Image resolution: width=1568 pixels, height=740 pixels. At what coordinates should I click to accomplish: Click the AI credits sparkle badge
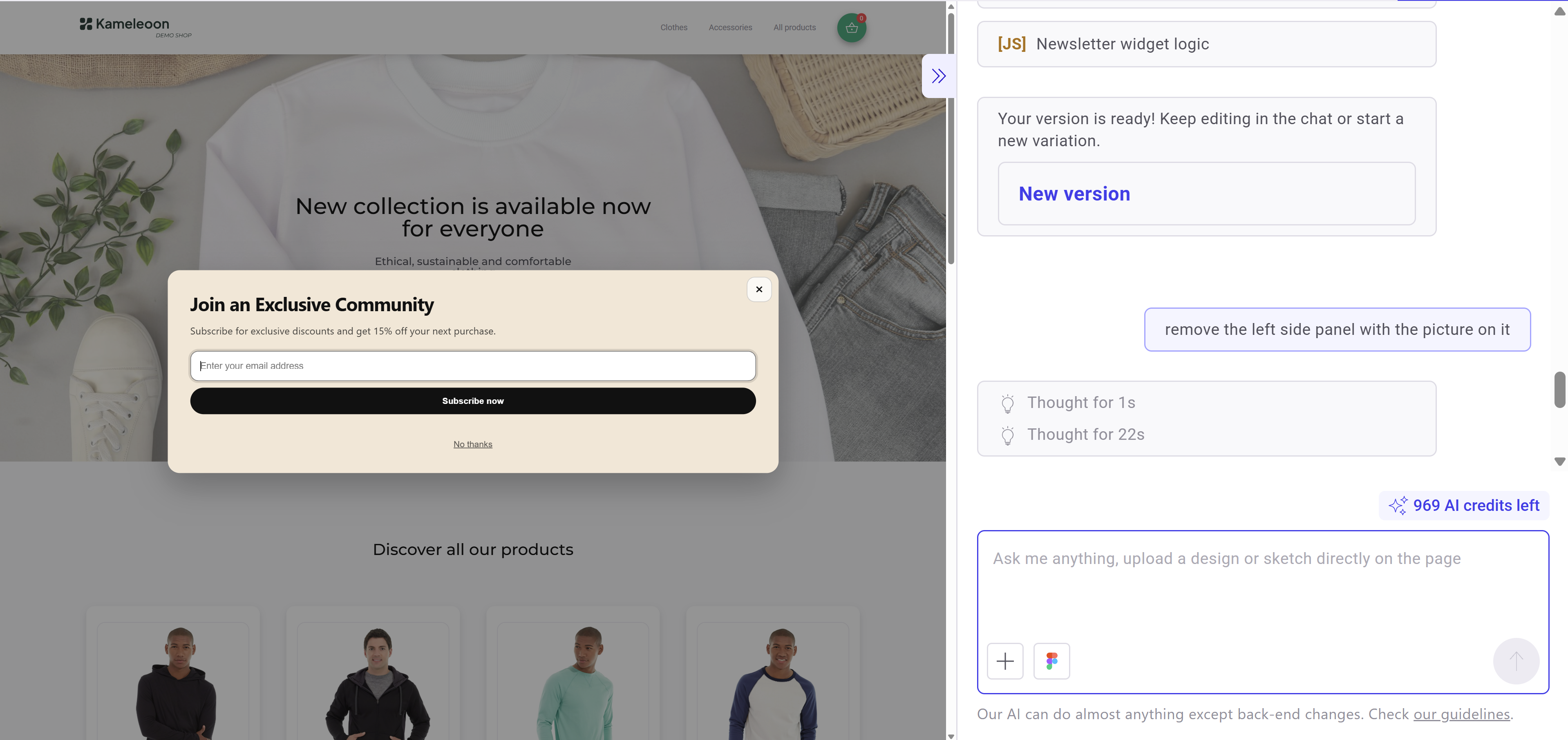(1463, 505)
